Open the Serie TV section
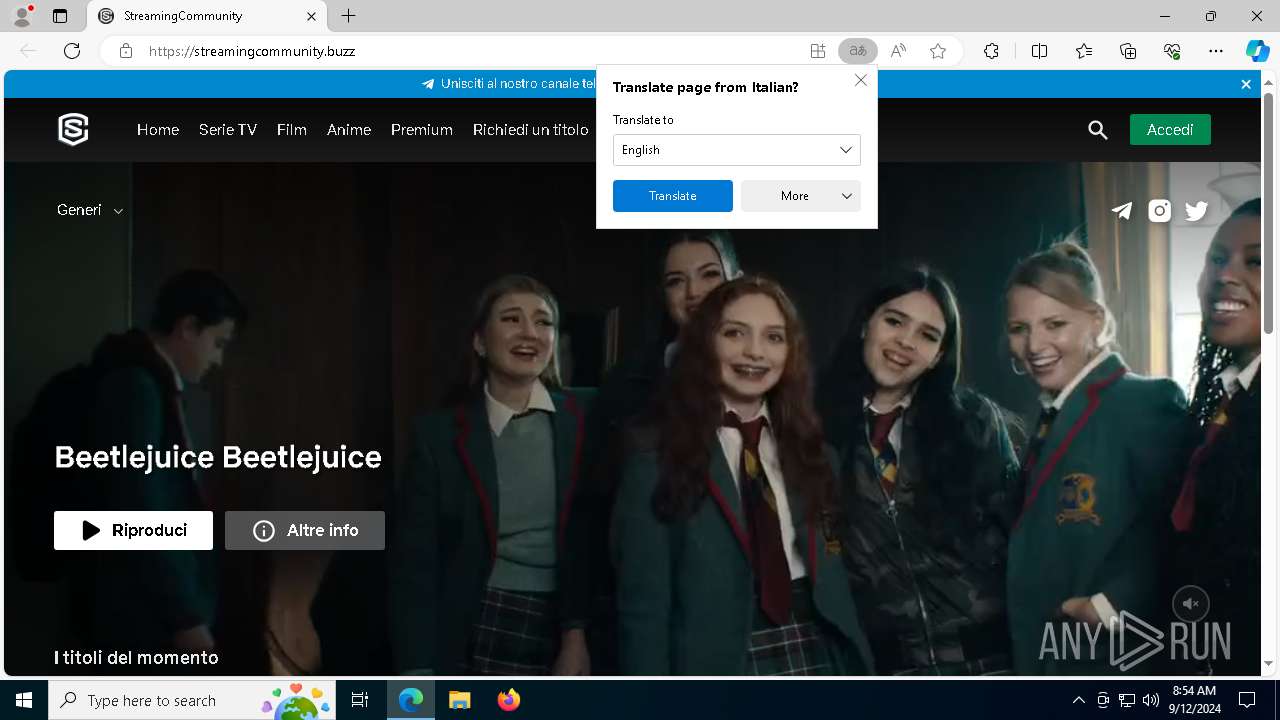The image size is (1280, 720). tap(228, 130)
